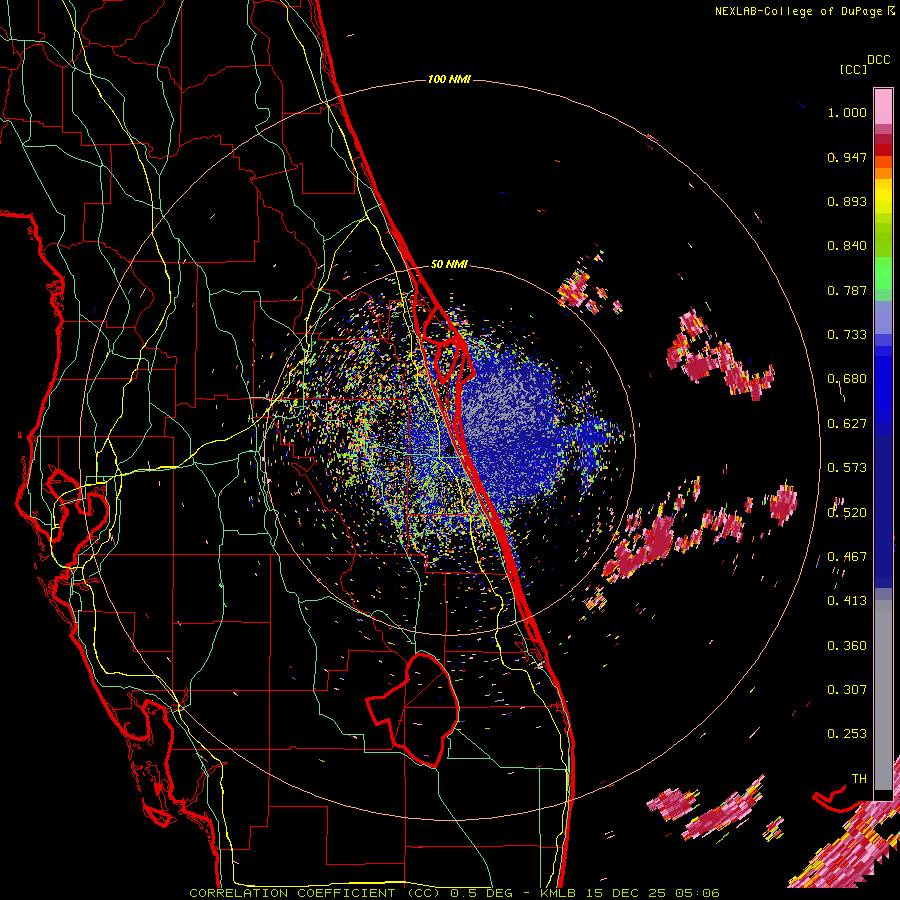Click the 0.947 legend value

point(847,157)
